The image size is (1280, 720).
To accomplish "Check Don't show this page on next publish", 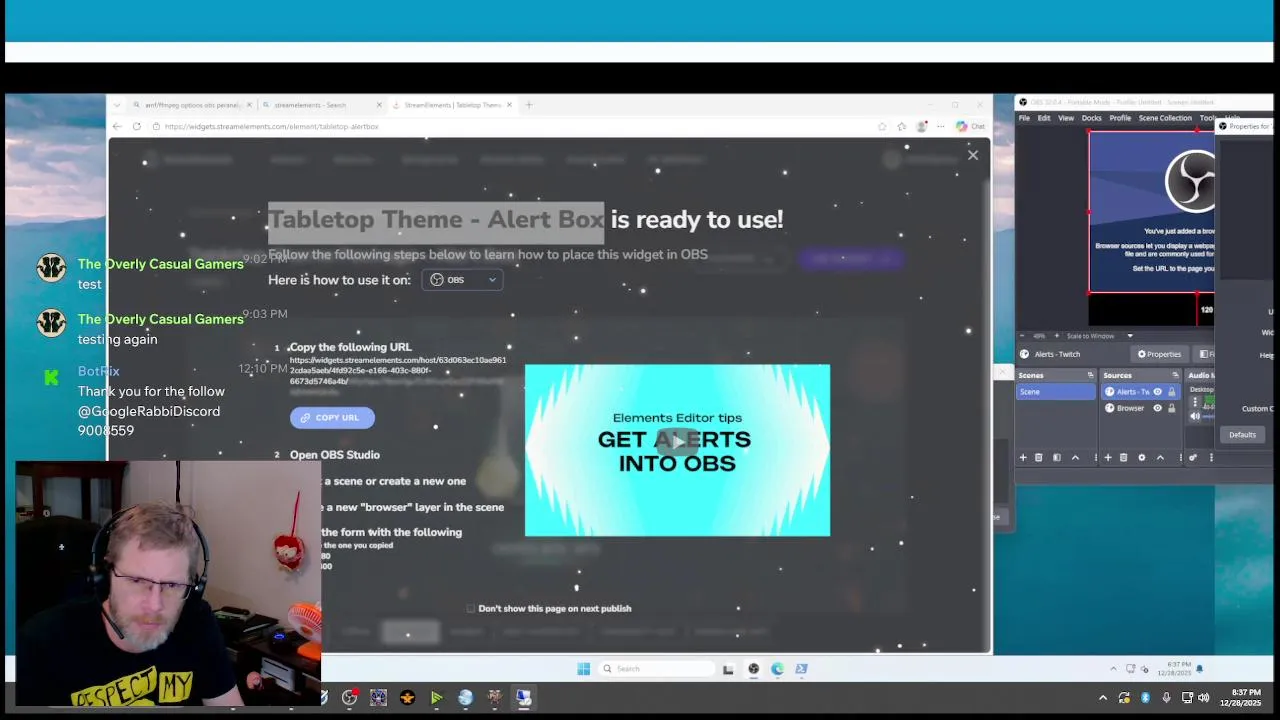I will [471, 608].
